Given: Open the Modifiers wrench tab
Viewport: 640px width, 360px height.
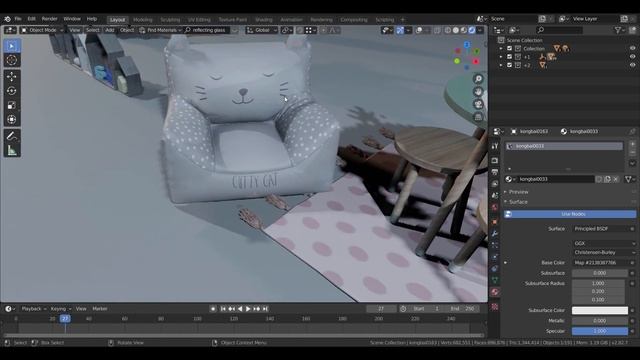Looking at the screenshot, I should click(495, 233).
